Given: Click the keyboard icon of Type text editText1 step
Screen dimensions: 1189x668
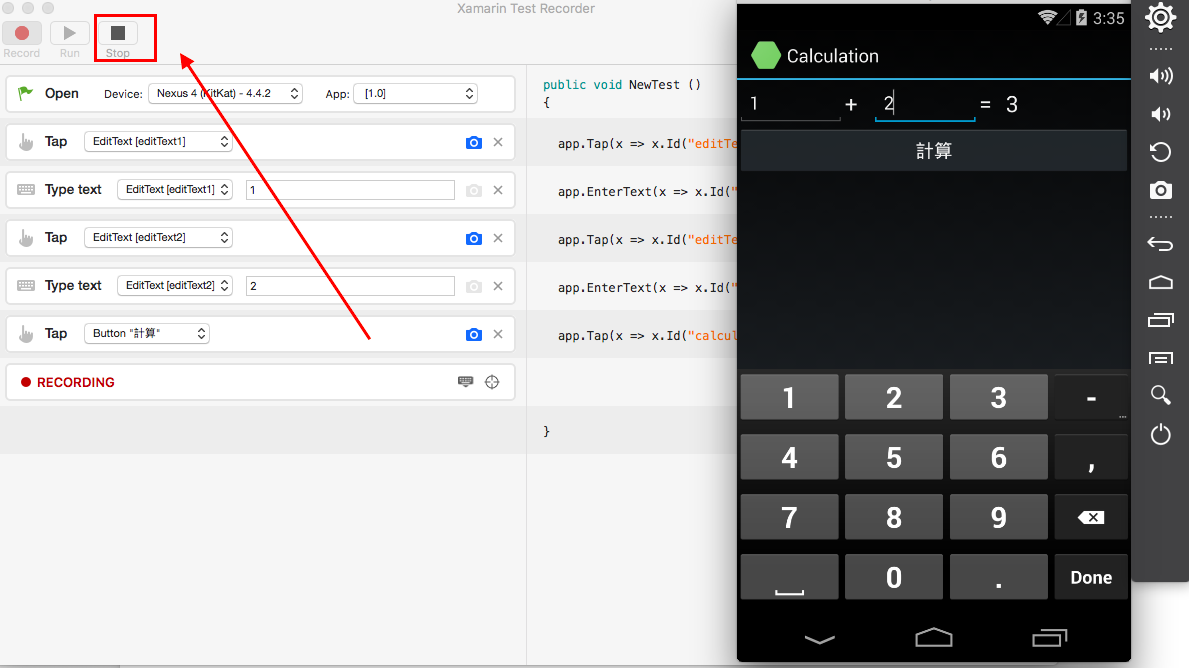Looking at the screenshot, I should pos(26,190).
